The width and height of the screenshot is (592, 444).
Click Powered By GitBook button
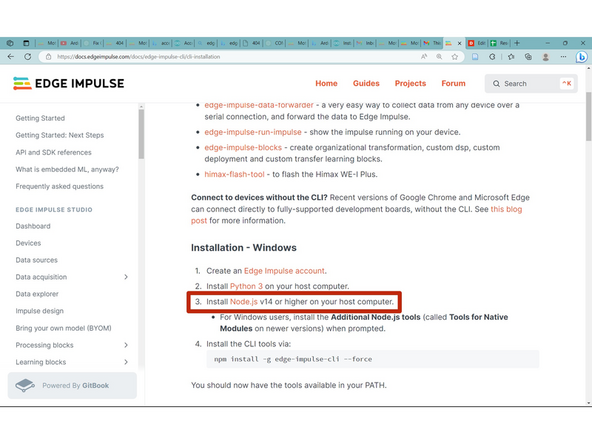tap(72, 385)
